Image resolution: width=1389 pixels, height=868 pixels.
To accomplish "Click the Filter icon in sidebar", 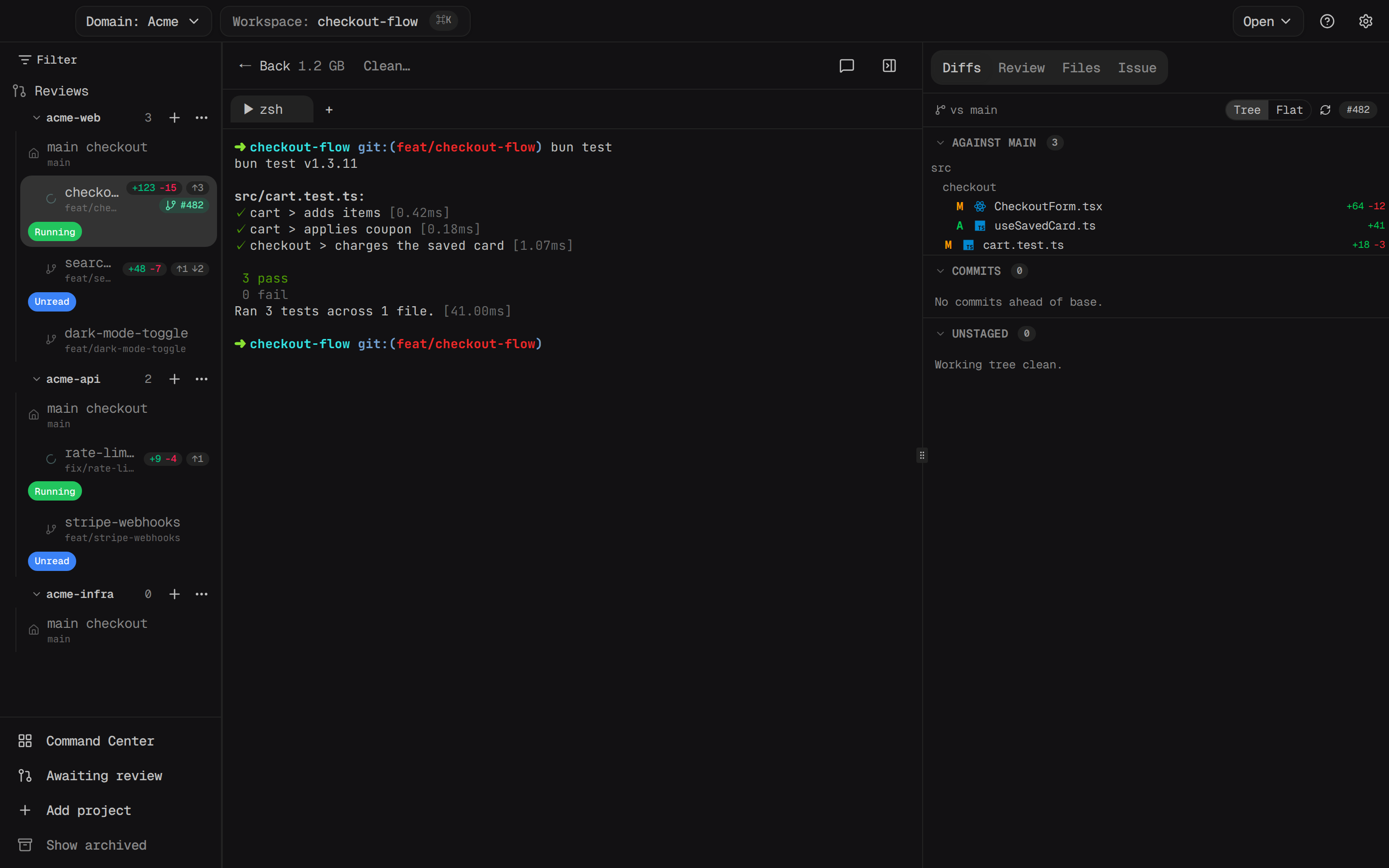I will 25,60.
